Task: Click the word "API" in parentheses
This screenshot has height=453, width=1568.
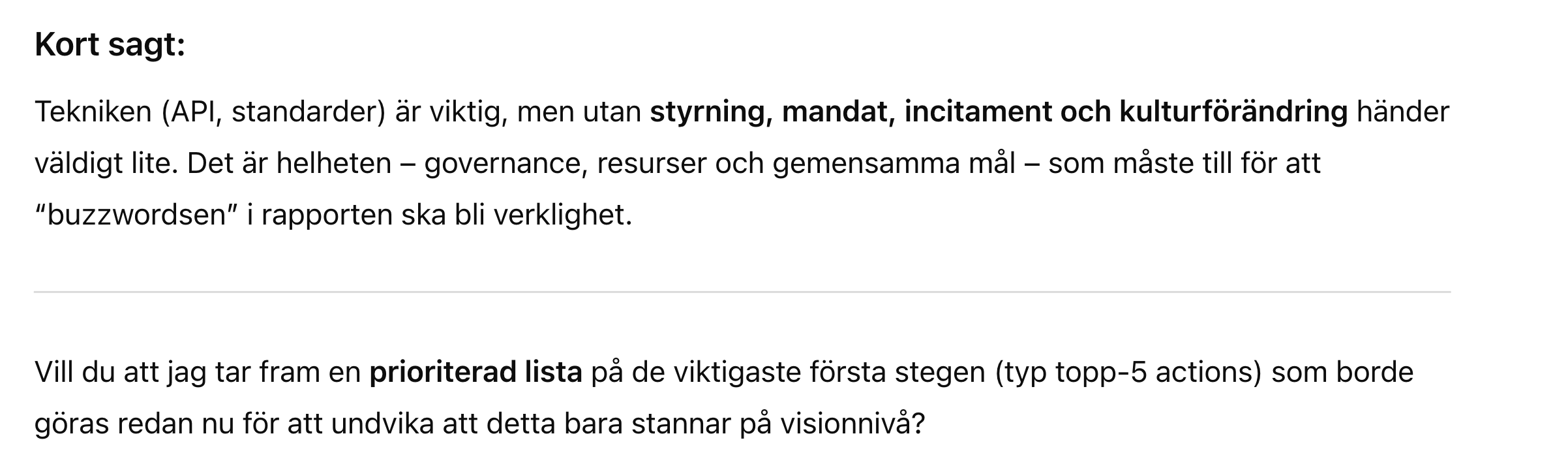Action: [192, 112]
